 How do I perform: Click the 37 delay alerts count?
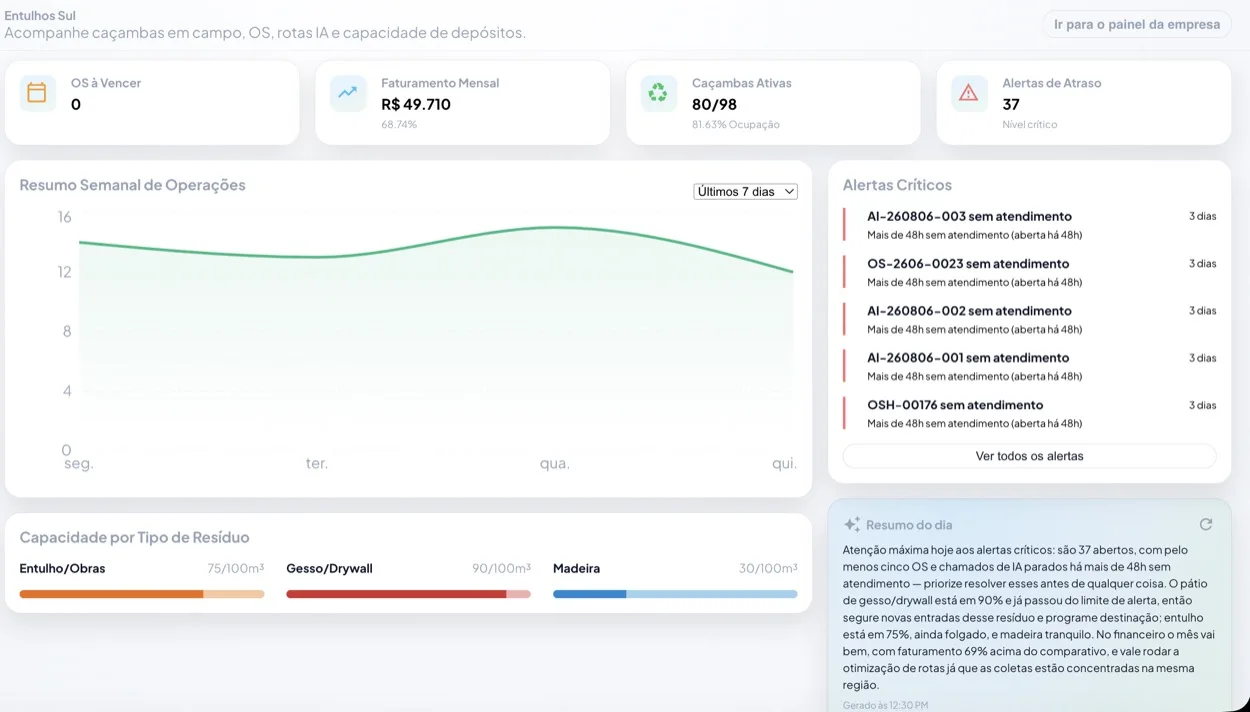click(x=1011, y=104)
